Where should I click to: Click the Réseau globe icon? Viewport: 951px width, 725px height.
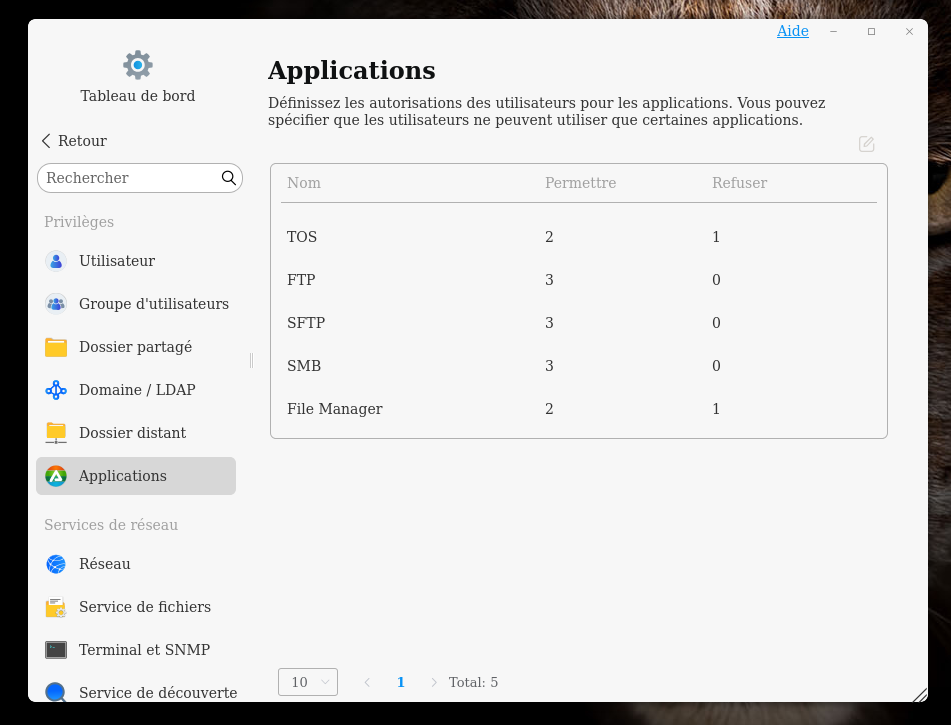click(x=56, y=564)
